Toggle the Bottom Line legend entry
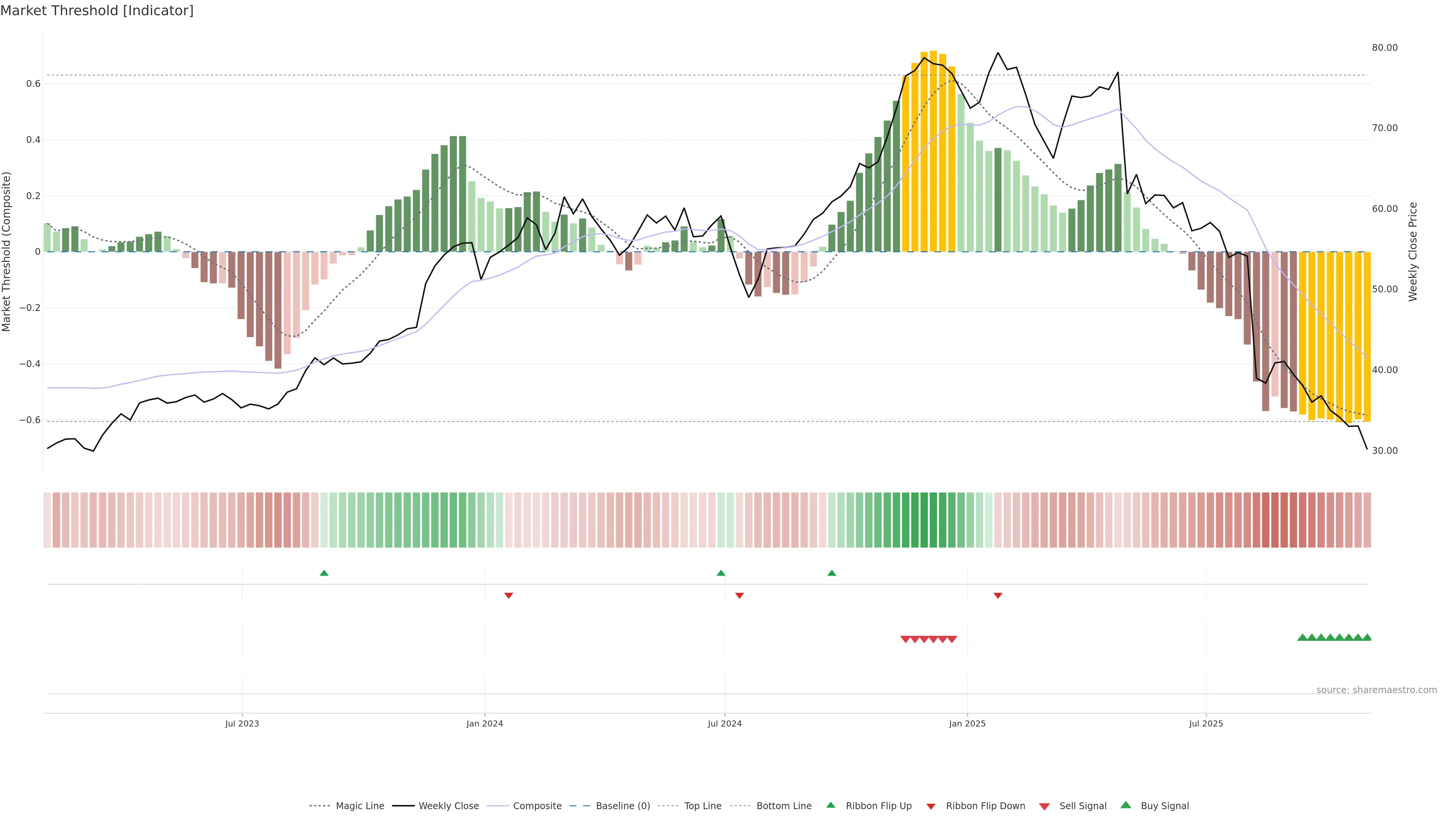 pos(783,806)
